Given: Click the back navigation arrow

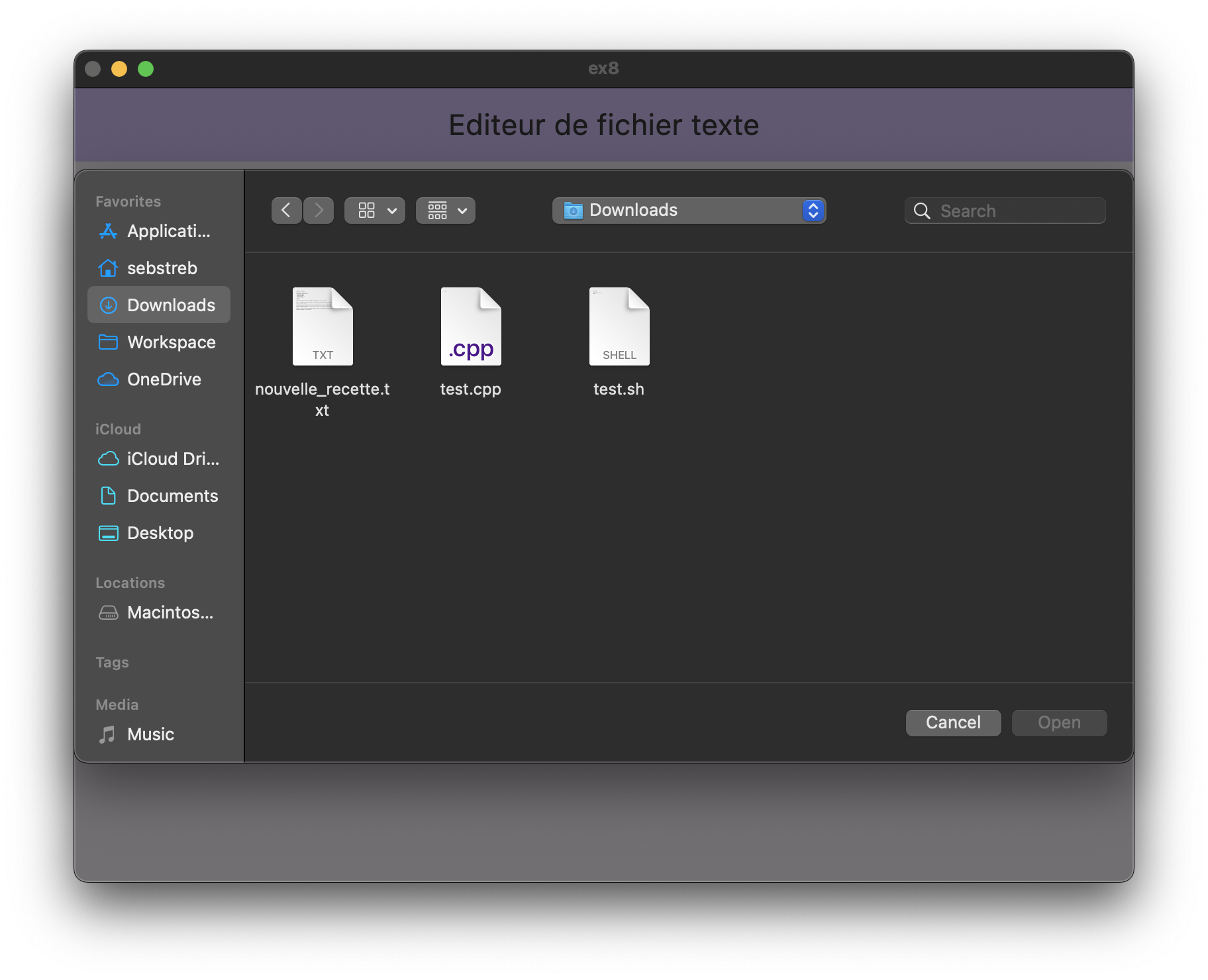Looking at the screenshot, I should pos(286,211).
